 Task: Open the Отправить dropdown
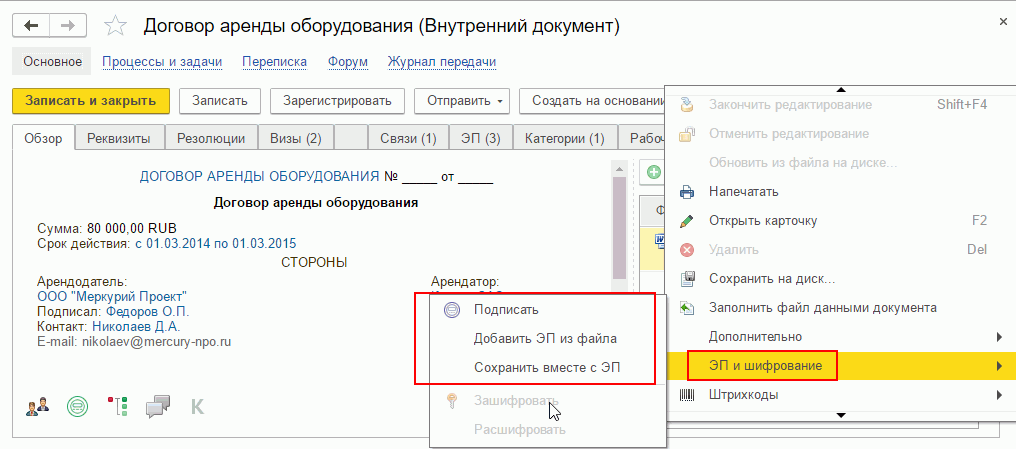pos(462,101)
